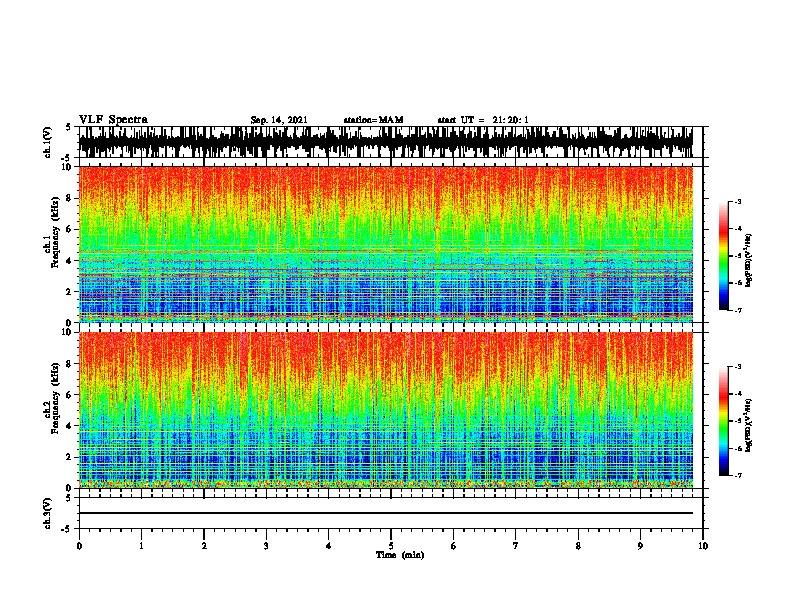Click the ch.2 colorbar log(PSD) units label
This screenshot has width=792, height=612.
pyautogui.click(x=749, y=426)
